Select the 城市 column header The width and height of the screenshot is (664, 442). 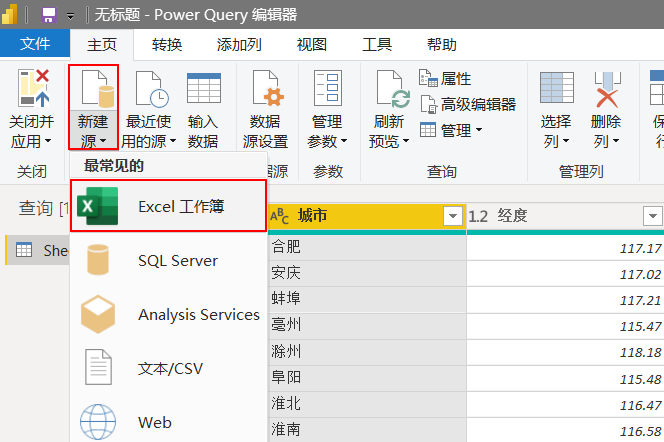(x=367, y=216)
